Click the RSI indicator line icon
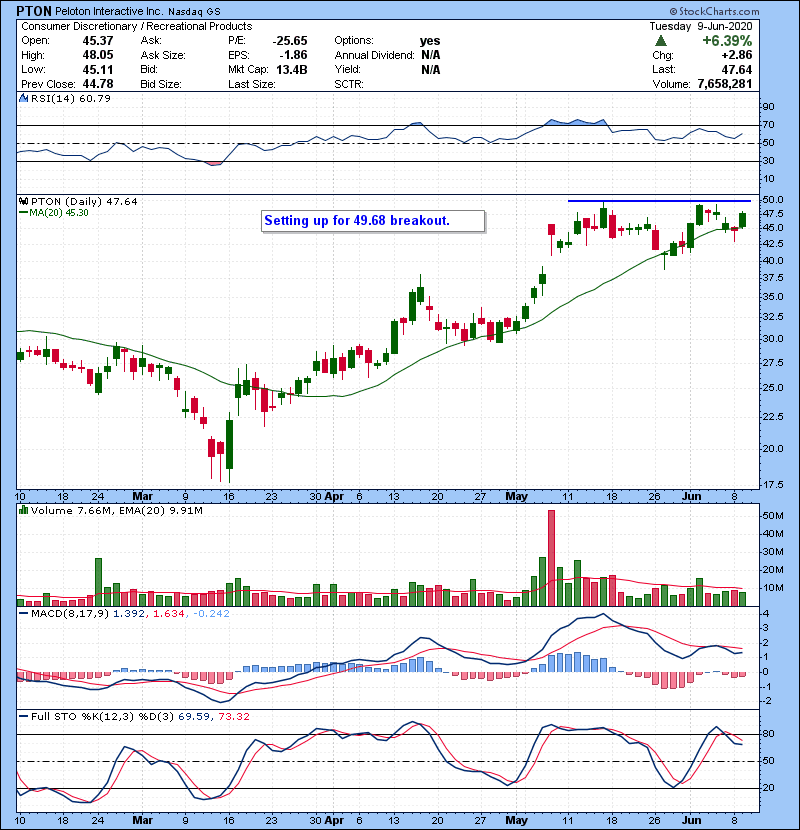 pyautogui.click(x=23, y=98)
